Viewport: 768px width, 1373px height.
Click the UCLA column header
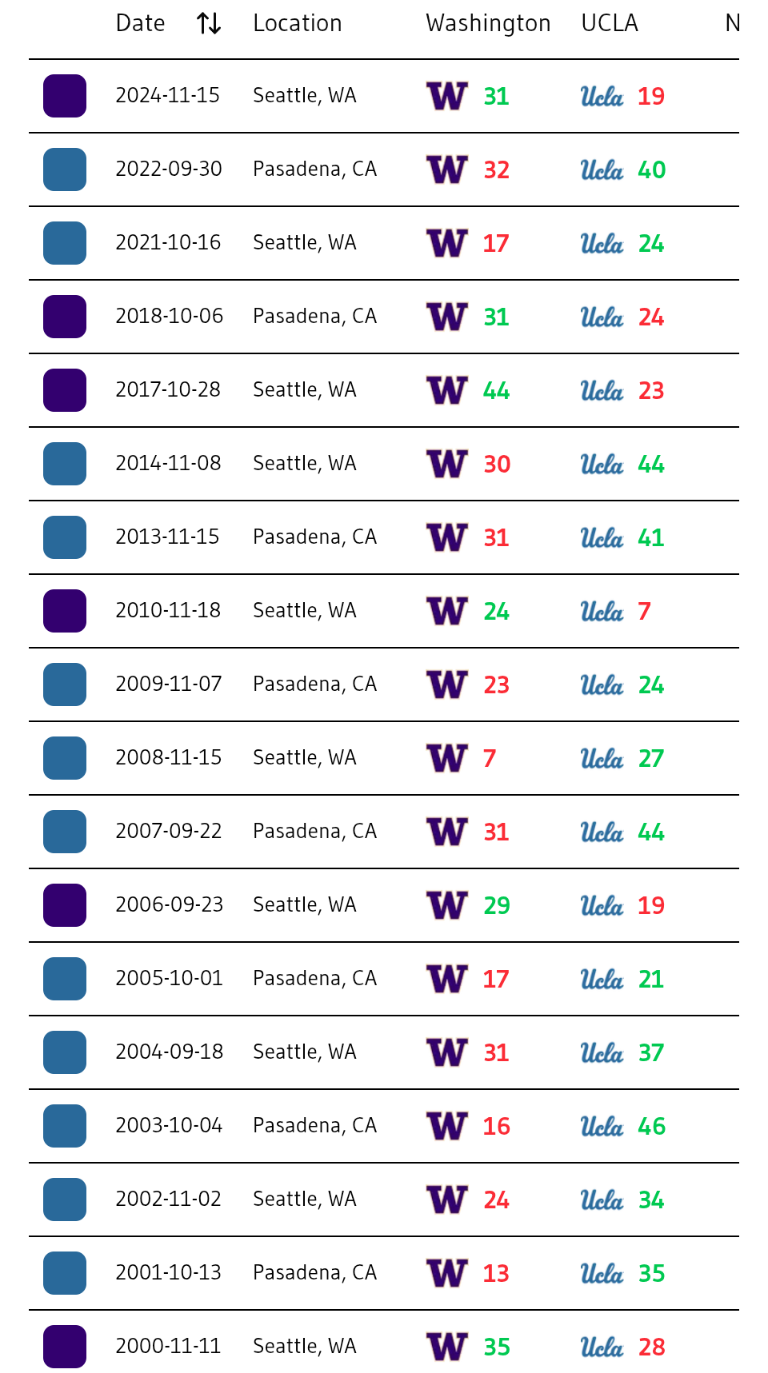pyautogui.click(x=609, y=24)
